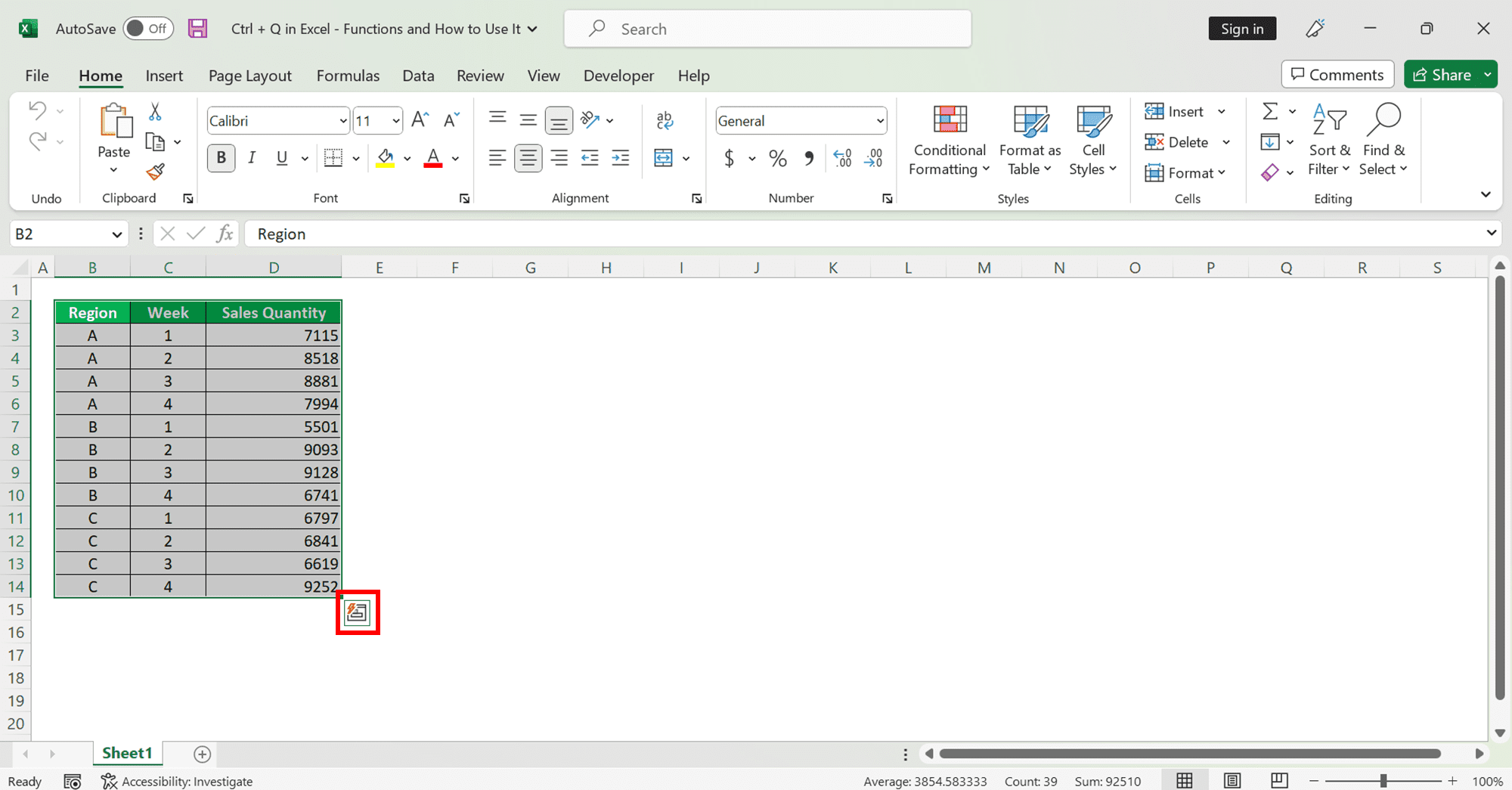Decrease font size with the small A icon
The image size is (1512, 790).
(451, 119)
